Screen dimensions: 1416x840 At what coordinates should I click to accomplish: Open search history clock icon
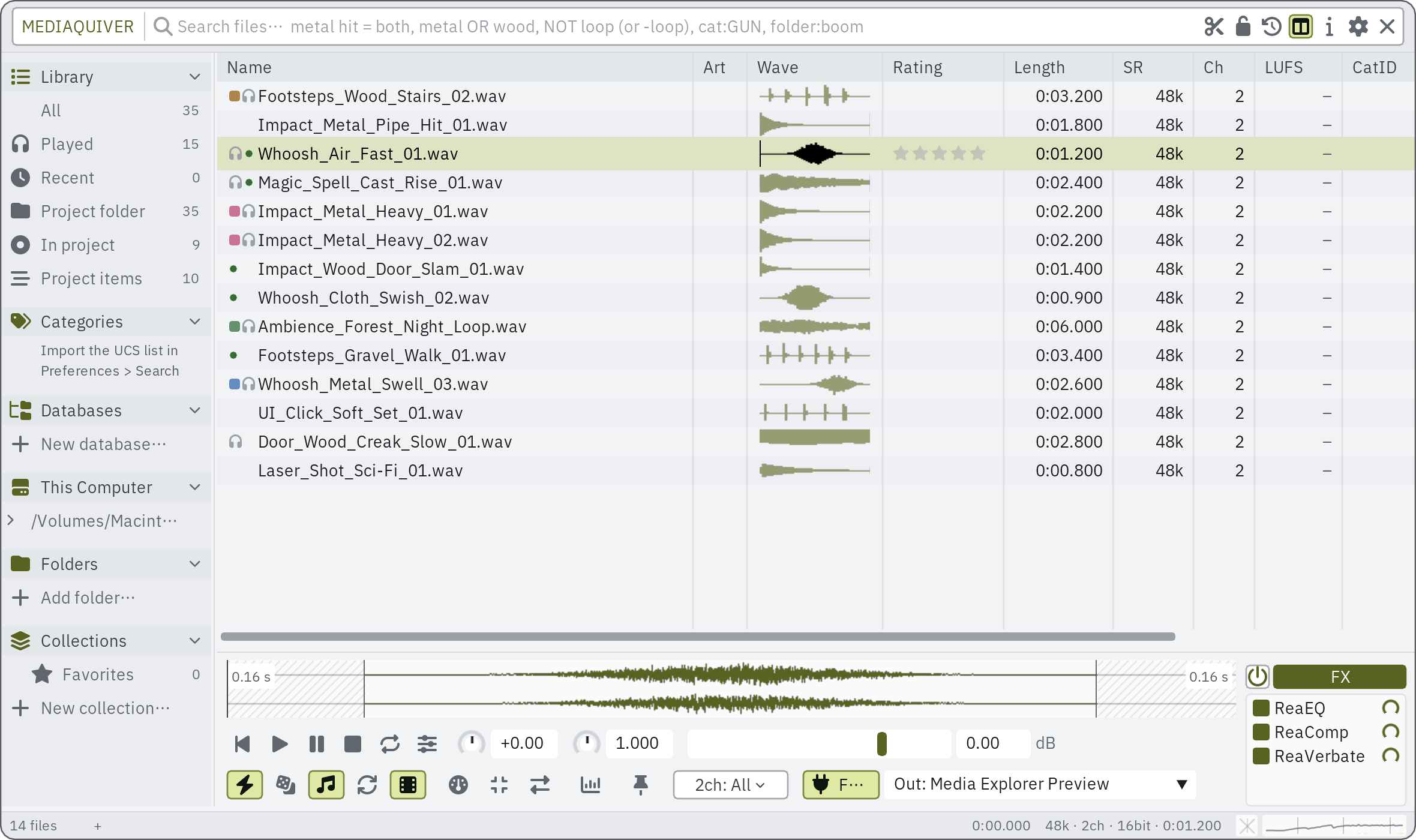point(1271,26)
